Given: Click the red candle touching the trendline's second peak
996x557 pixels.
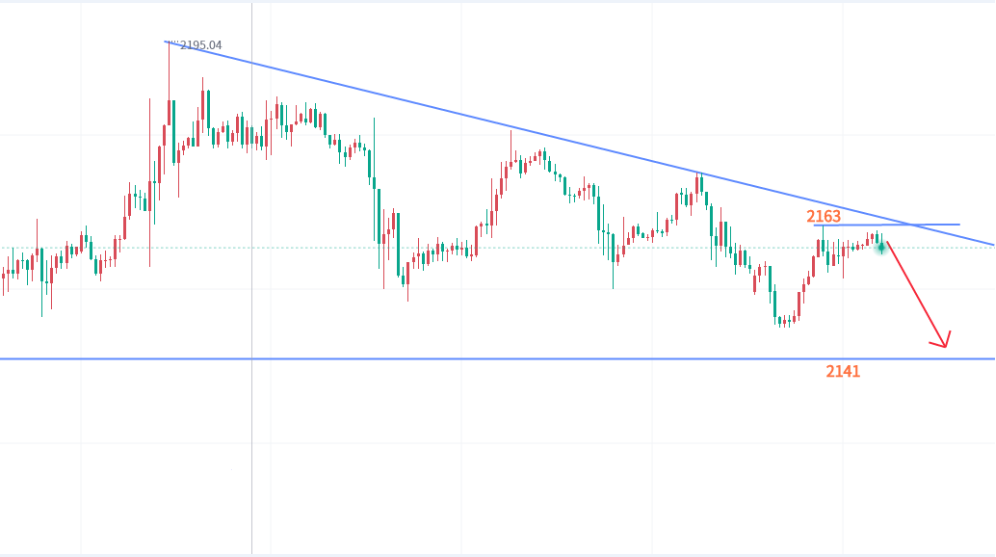Looking at the screenshot, I should [x=511, y=160].
